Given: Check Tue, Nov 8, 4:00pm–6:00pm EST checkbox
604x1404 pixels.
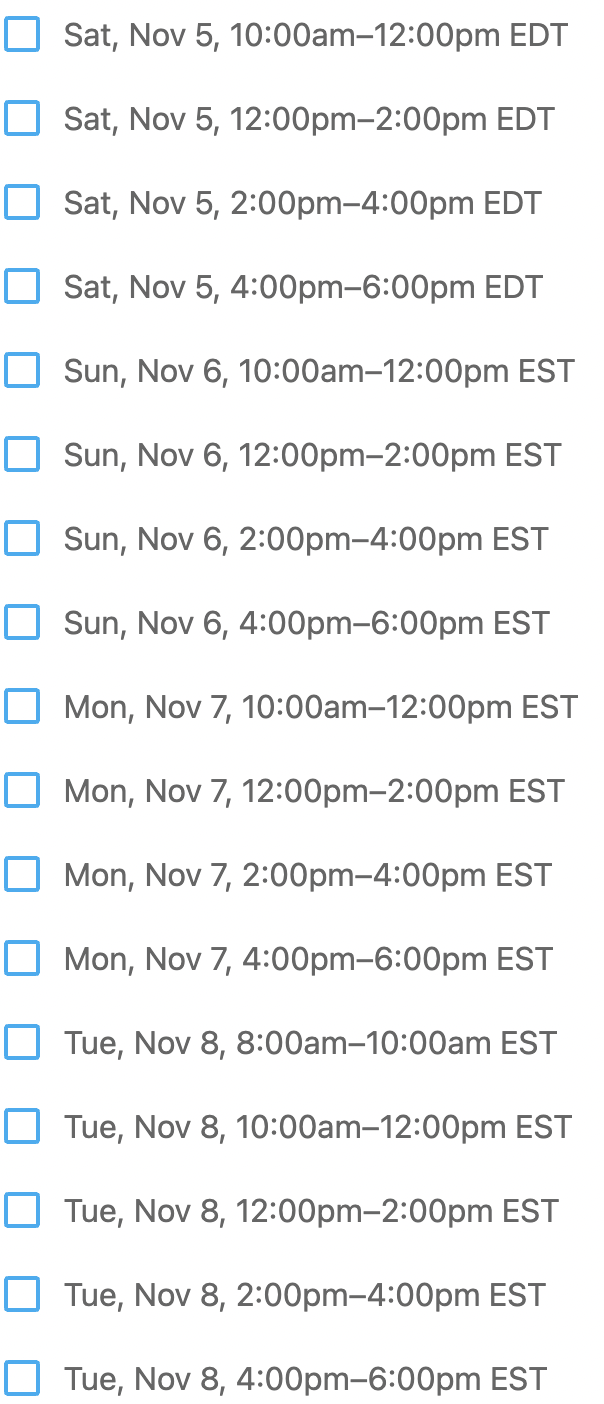Looking at the screenshot, I should 22,1379.
